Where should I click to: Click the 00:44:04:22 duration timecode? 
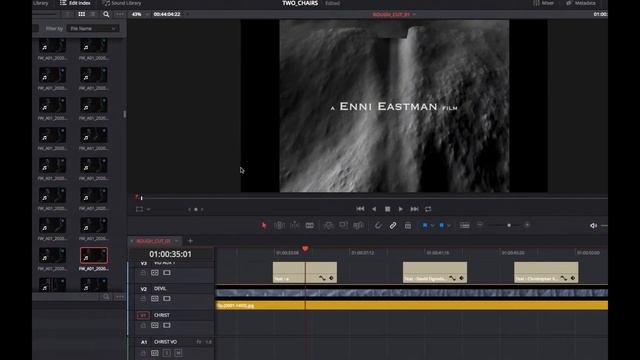[x=167, y=14]
